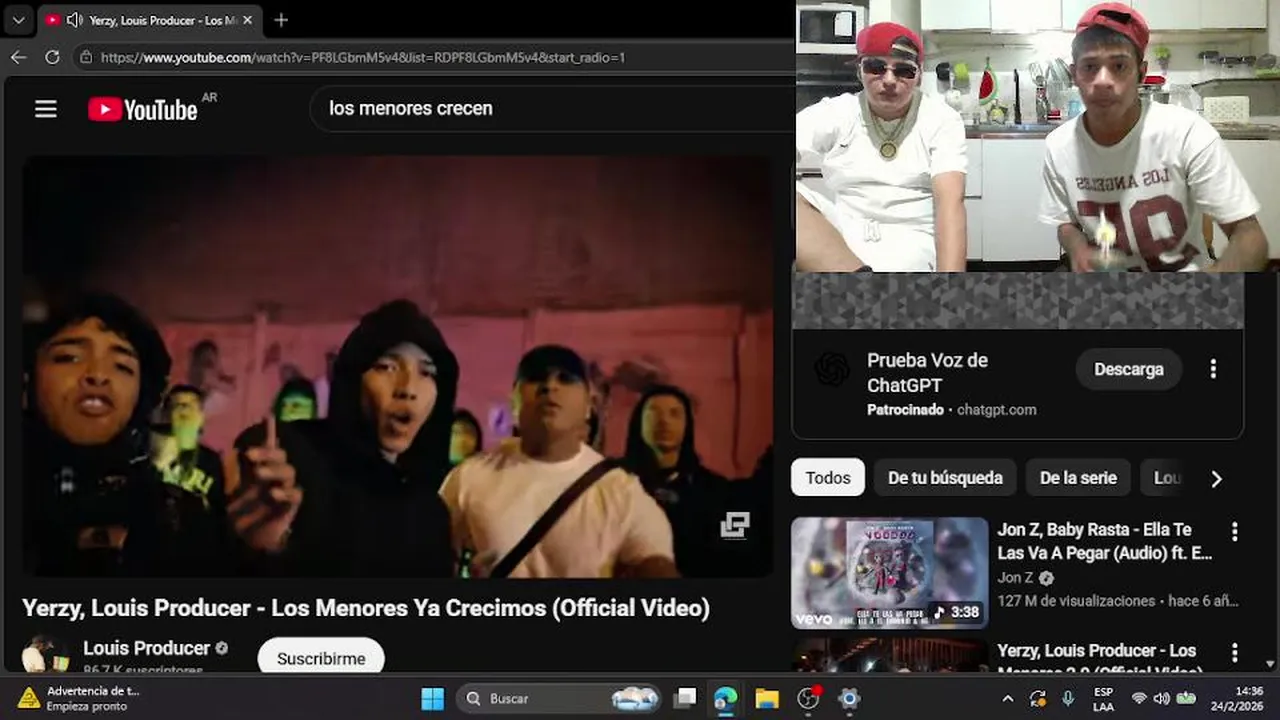Screen dimensions: 1280x720
Task: Mute the tab via its speaker icon
Action: [73, 20]
